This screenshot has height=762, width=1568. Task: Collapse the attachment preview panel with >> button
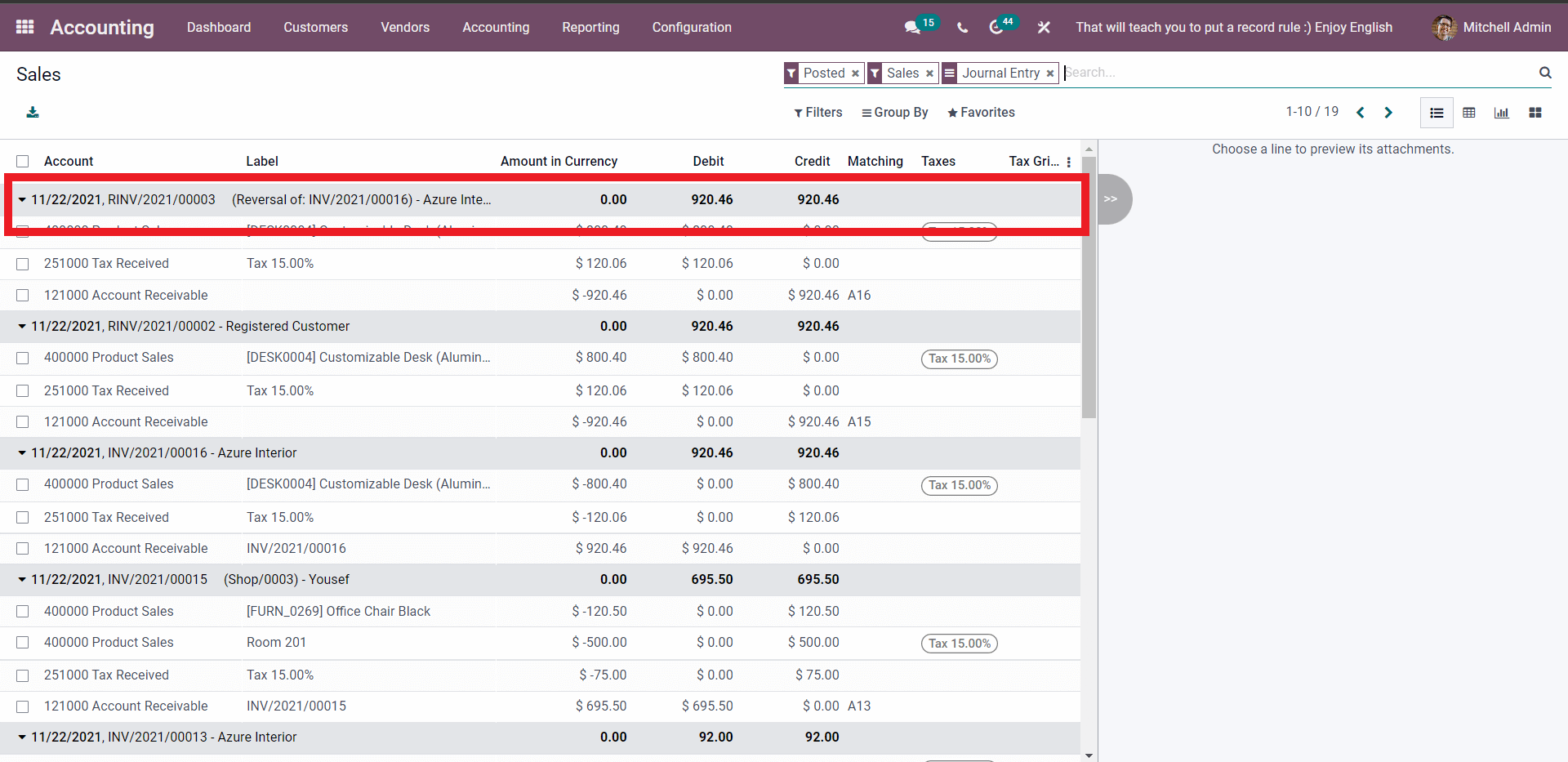tap(1112, 199)
